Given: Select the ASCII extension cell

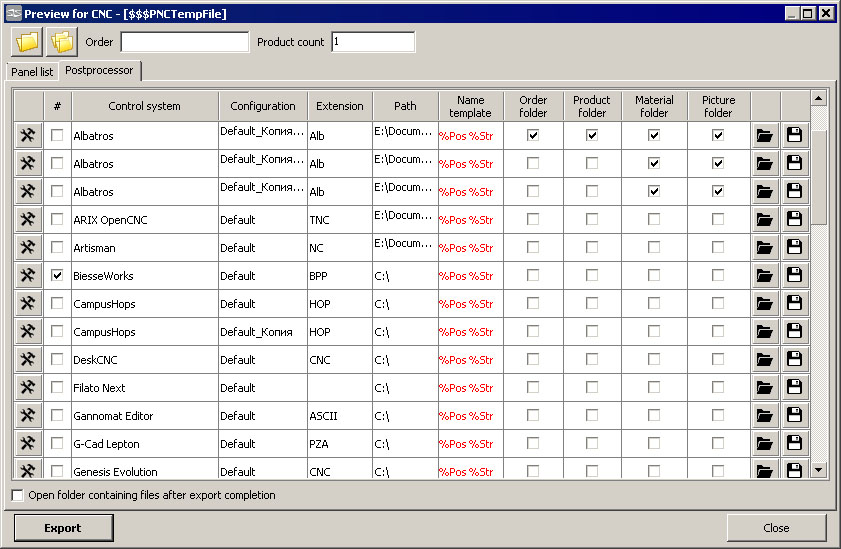Looking at the screenshot, I should (340, 416).
